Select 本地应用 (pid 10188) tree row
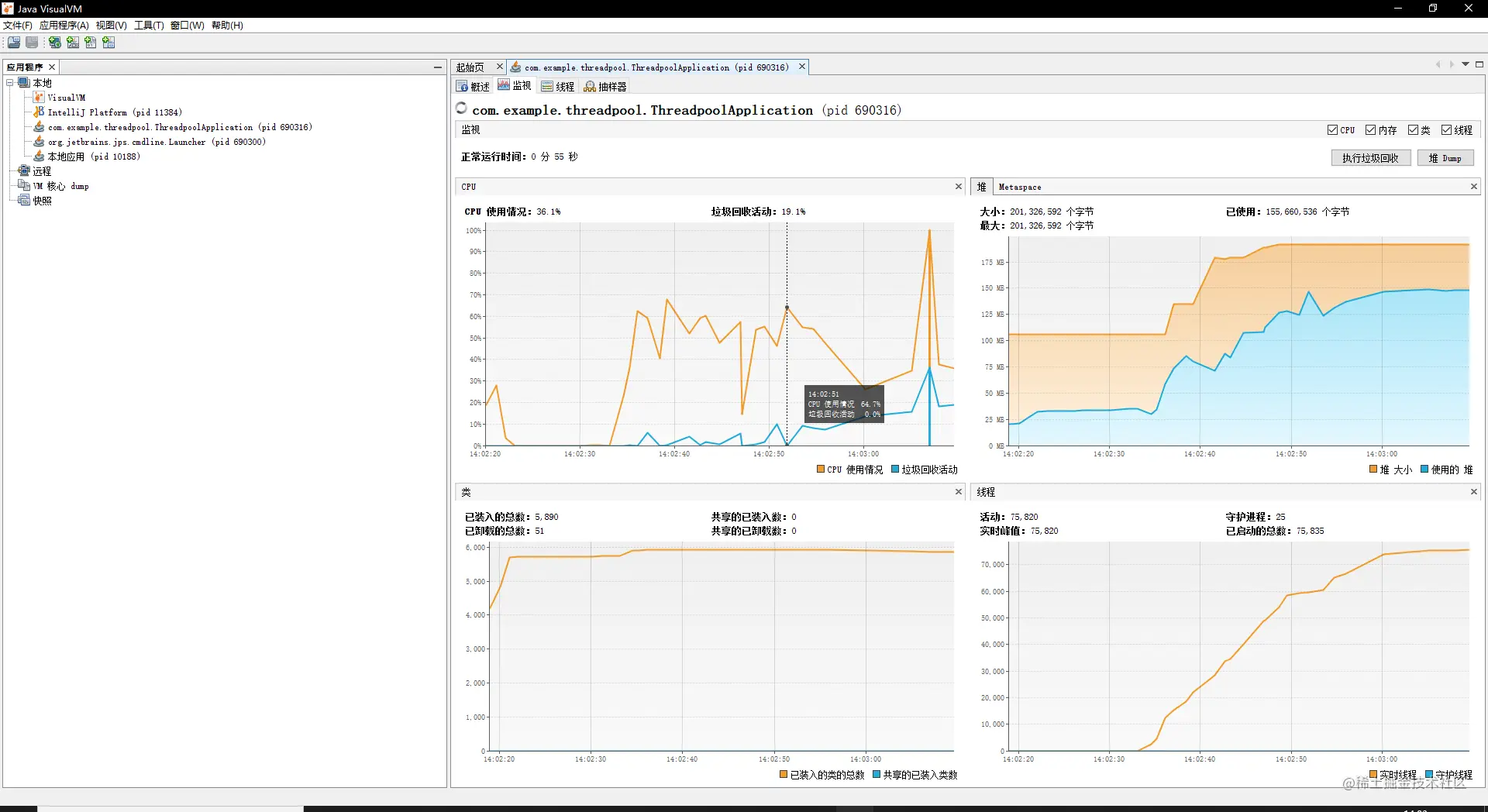The image size is (1488, 812). point(94,157)
